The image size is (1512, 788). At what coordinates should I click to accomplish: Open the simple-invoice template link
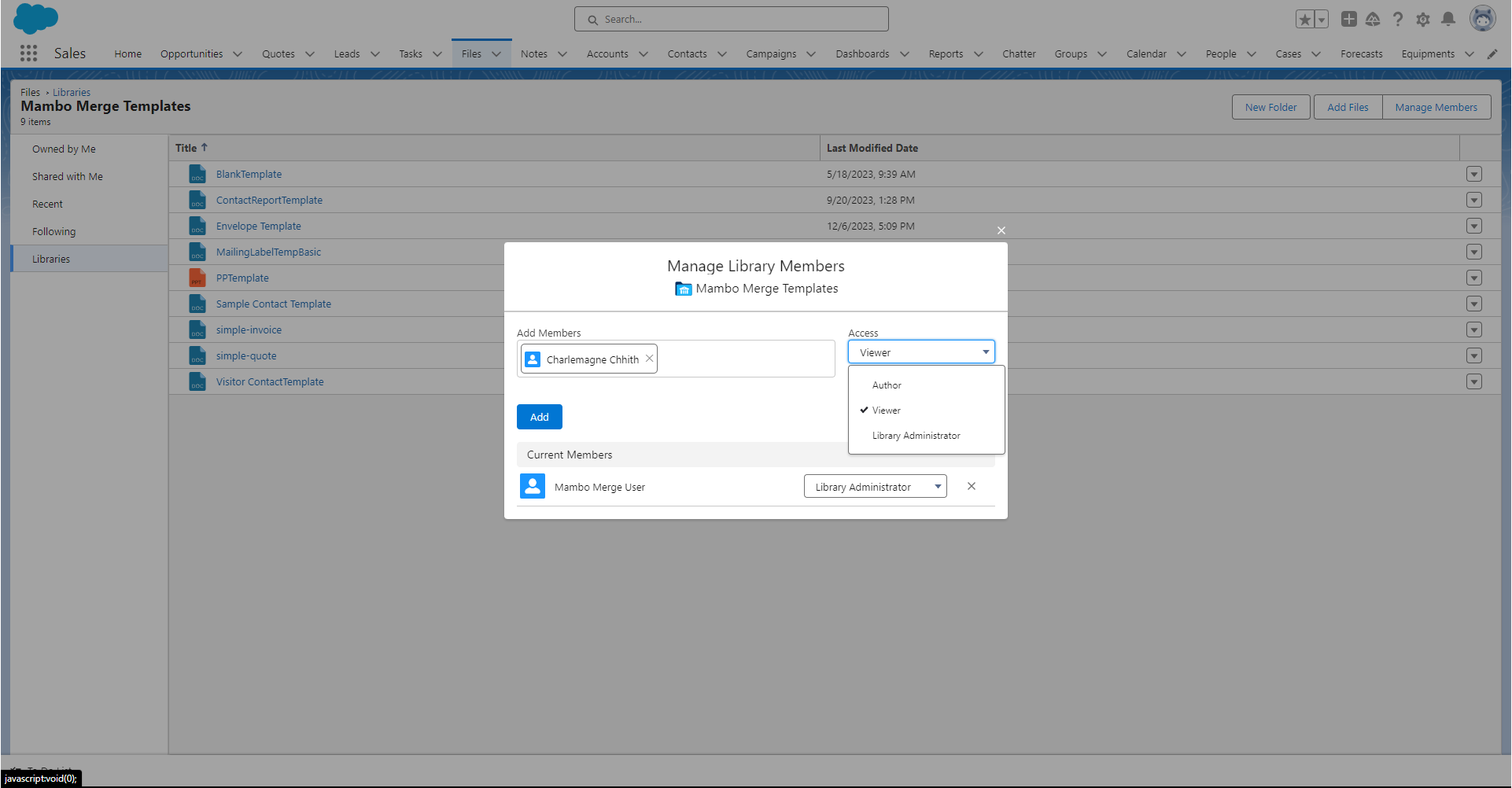point(249,330)
